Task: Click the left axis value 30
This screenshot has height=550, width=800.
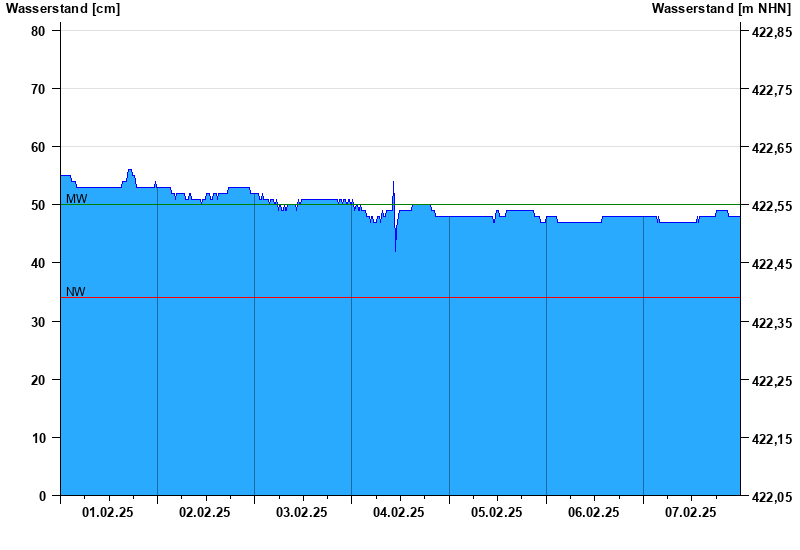Action: coord(38,322)
